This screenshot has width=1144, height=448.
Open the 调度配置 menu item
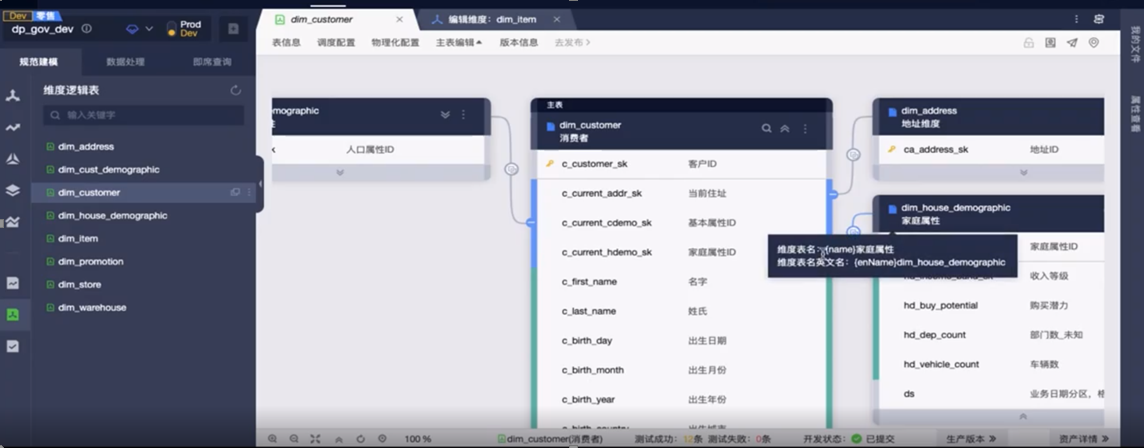pyautogui.click(x=336, y=42)
